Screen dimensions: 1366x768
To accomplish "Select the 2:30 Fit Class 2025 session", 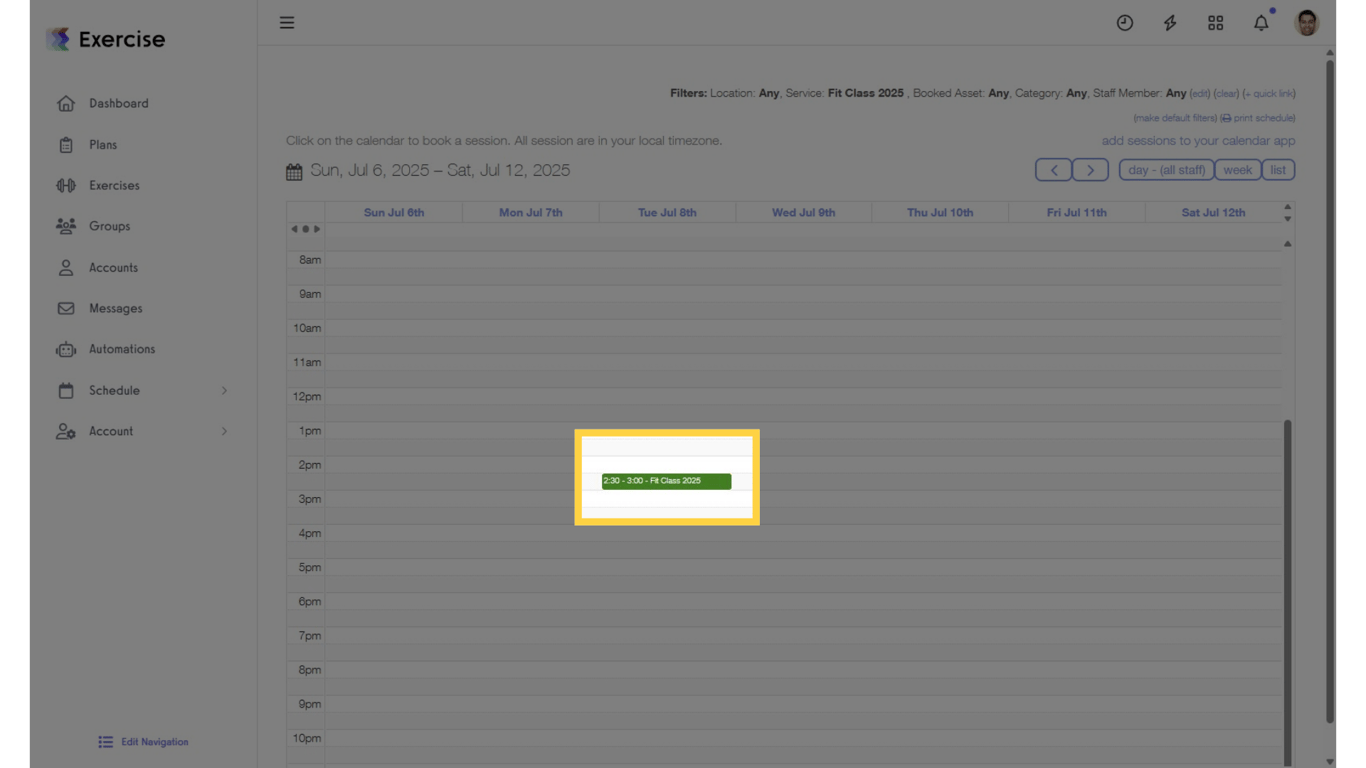I will coord(666,481).
